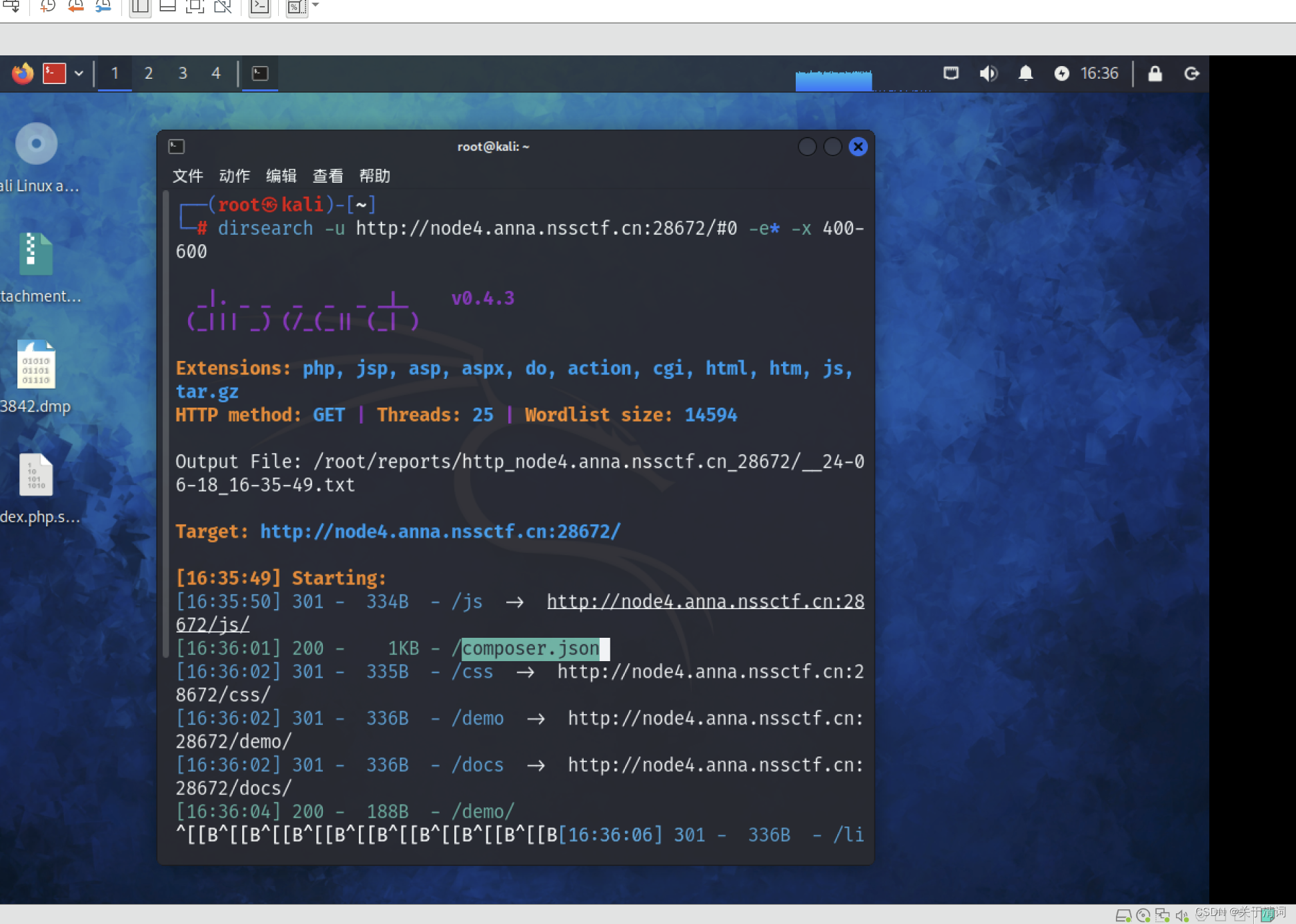
Task: Switch to workspace 4
Action: (215, 73)
